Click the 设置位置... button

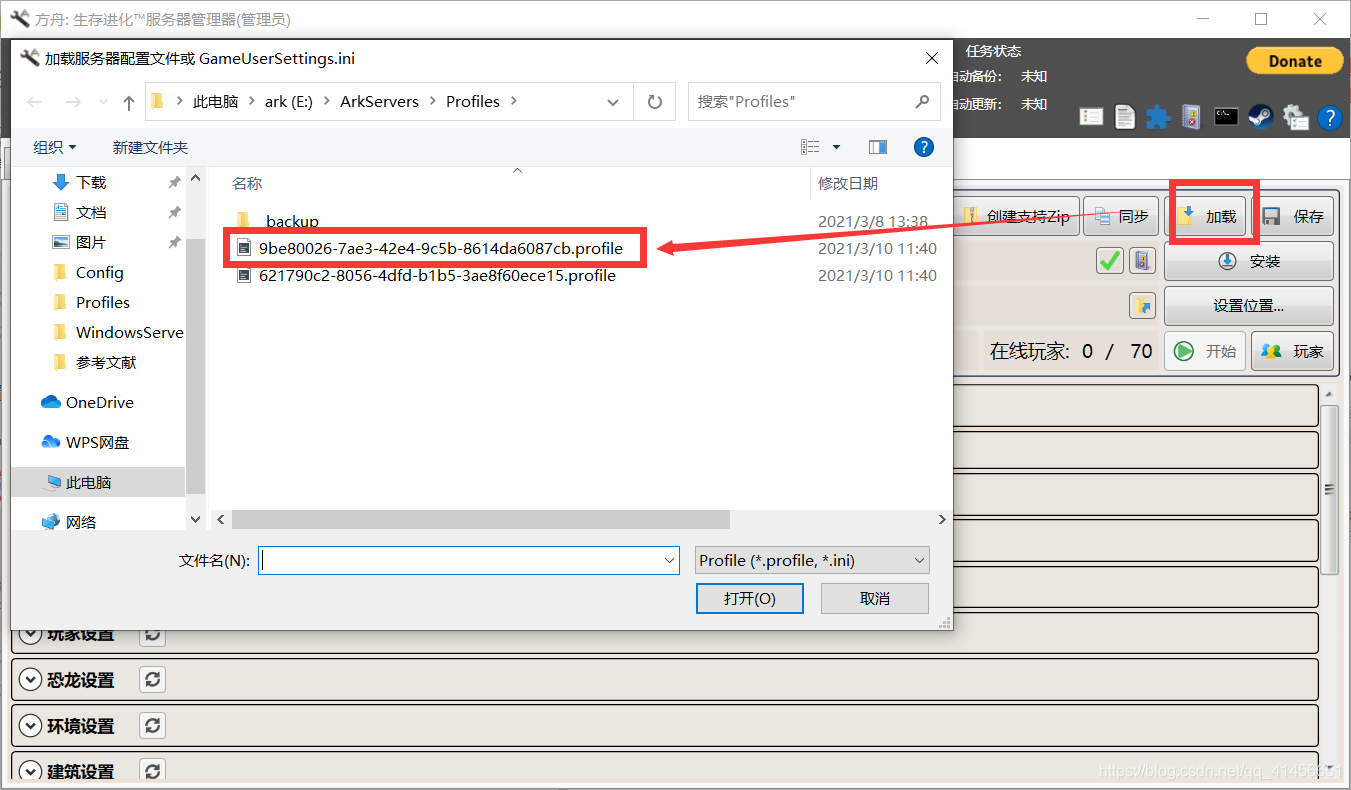click(1249, 306)
